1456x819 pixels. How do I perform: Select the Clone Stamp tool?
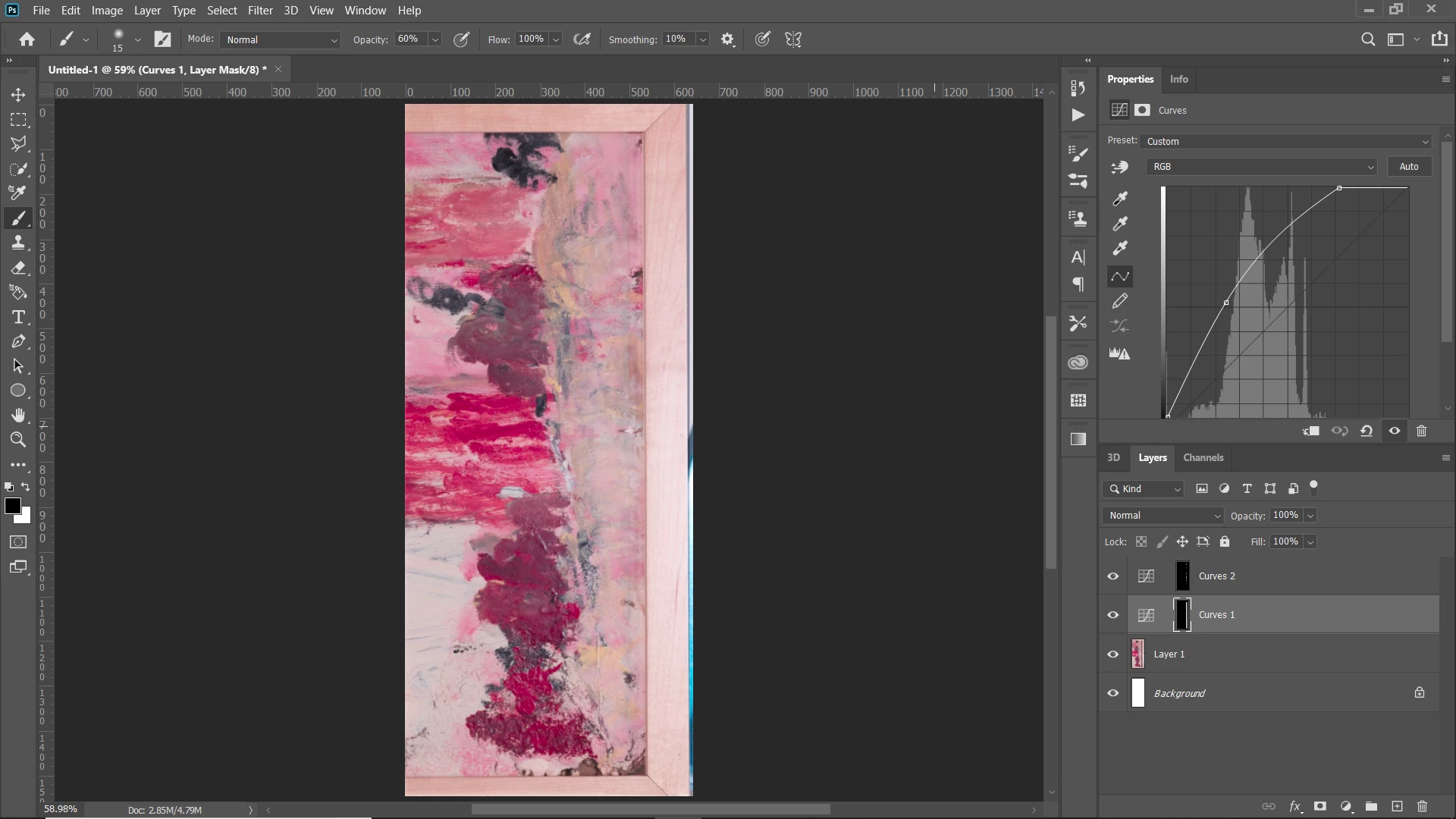coord(18,243)
